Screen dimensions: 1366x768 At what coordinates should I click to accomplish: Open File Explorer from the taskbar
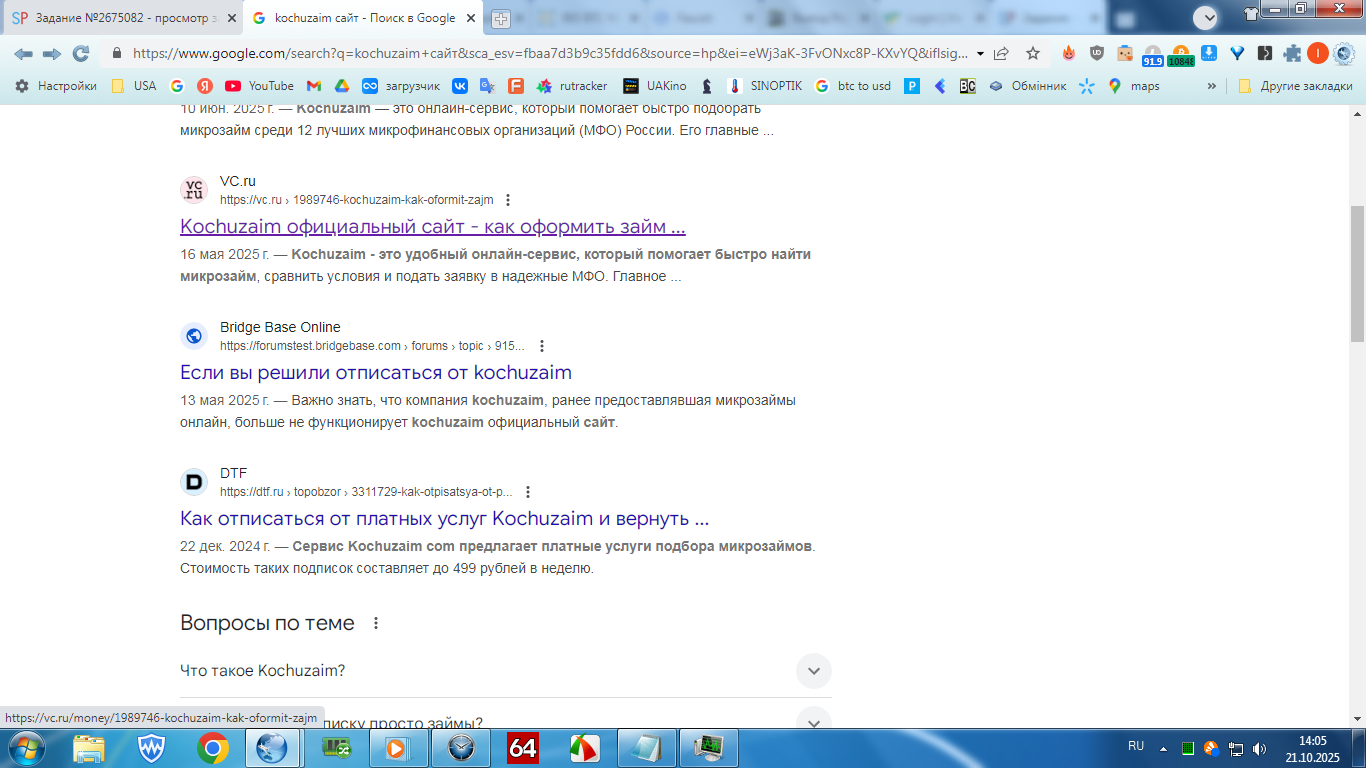pyautogui.click(x=89, y=748)
